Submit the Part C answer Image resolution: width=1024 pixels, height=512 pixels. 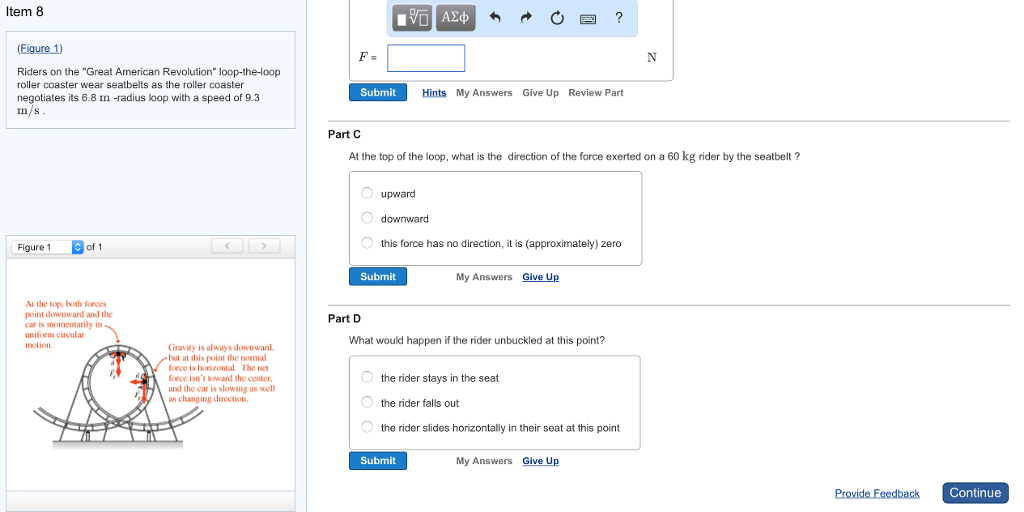(378, 277)
